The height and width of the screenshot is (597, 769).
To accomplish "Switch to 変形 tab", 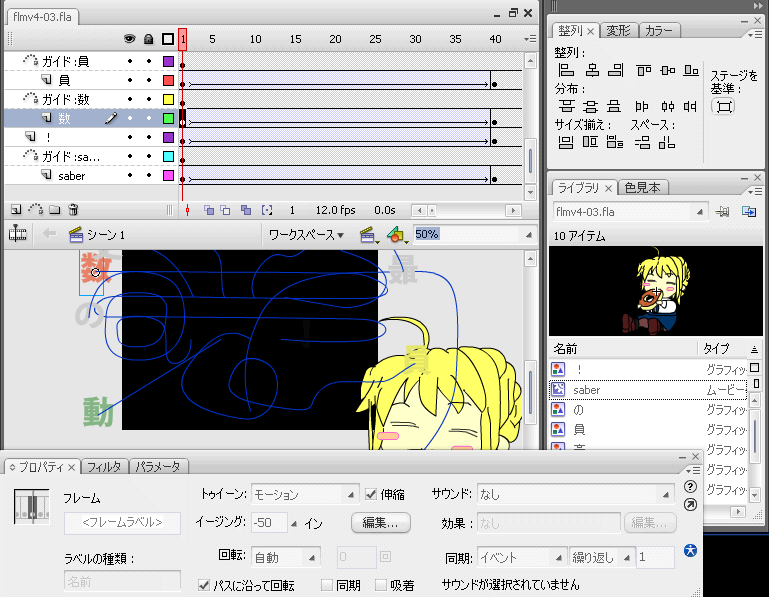I will (x=618, y=31).
